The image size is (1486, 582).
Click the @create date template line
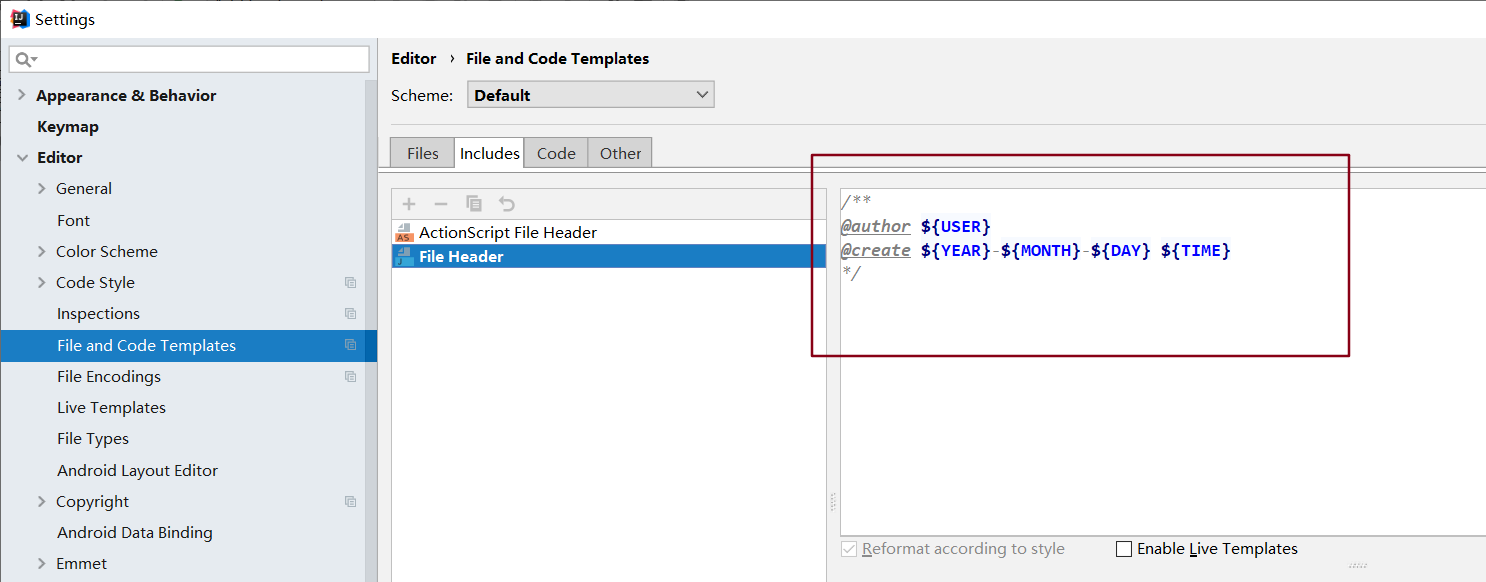[1036, 251]
